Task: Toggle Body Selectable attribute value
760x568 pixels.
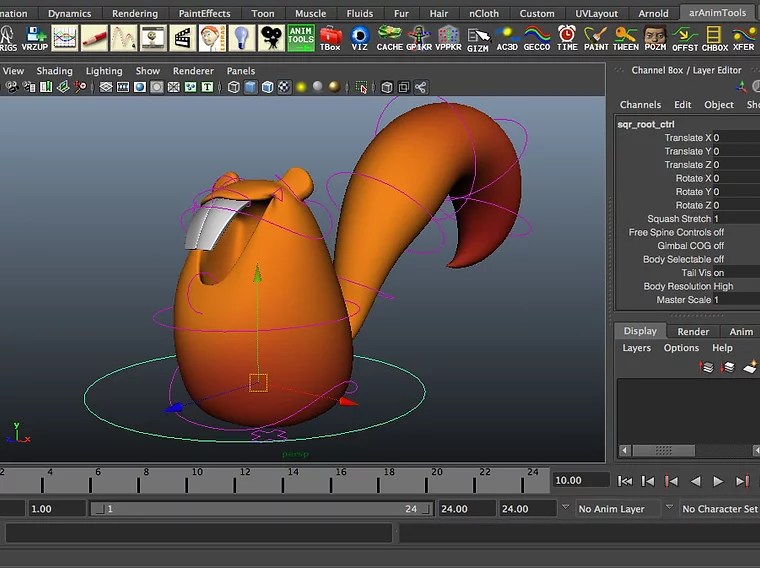Action: click(x=718, y=259)
